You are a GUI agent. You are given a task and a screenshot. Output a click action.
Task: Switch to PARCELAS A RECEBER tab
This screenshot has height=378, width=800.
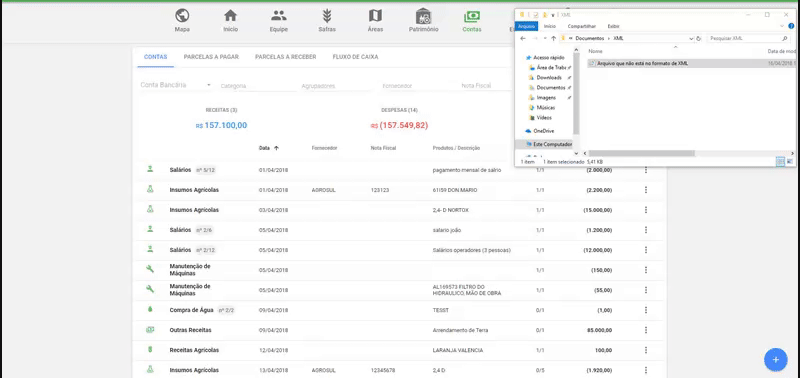point(286,57)
